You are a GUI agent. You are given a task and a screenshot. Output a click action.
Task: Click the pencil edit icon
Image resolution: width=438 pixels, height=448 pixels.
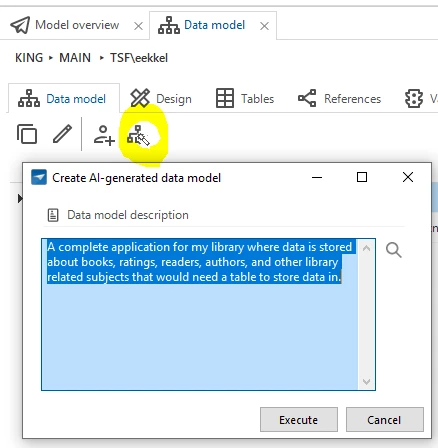tap(62, 134)
